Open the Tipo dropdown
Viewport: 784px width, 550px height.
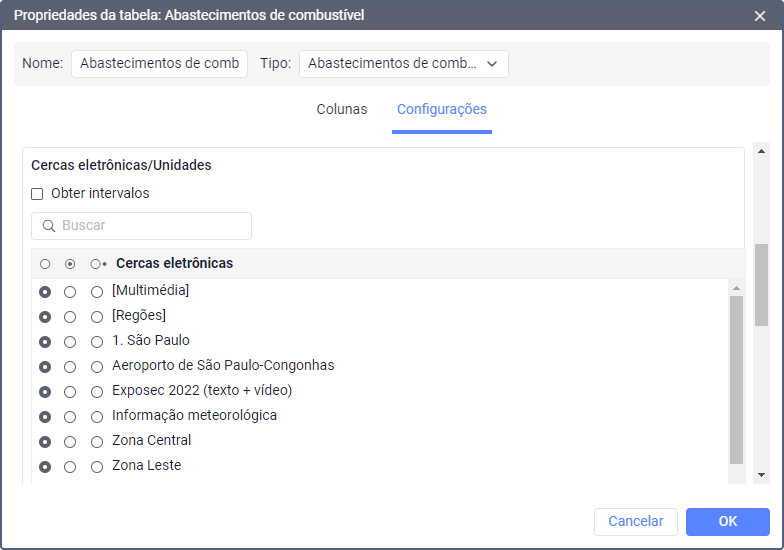403,64
